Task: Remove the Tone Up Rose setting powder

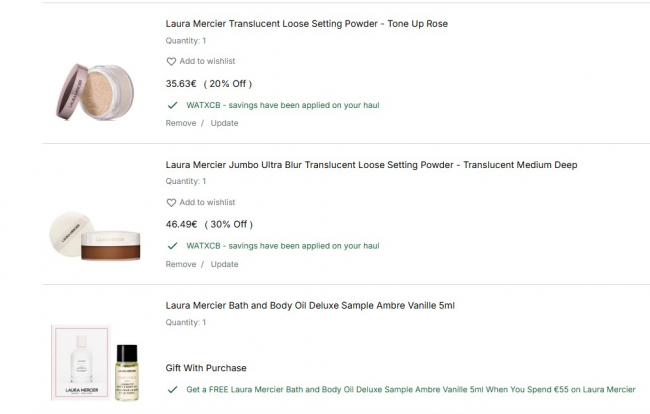Action: (x=181, y=123)
